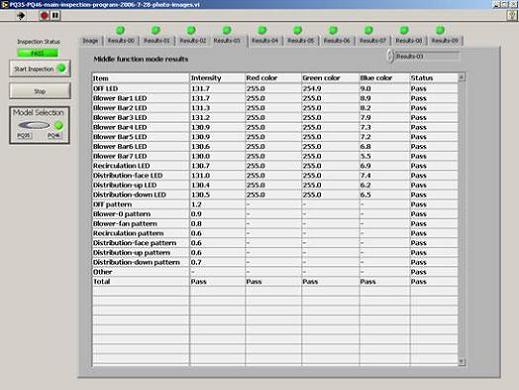Open context help icon at top right
Image resolution: width=519 pixels, height=390 pixels.
coord(512,15)
